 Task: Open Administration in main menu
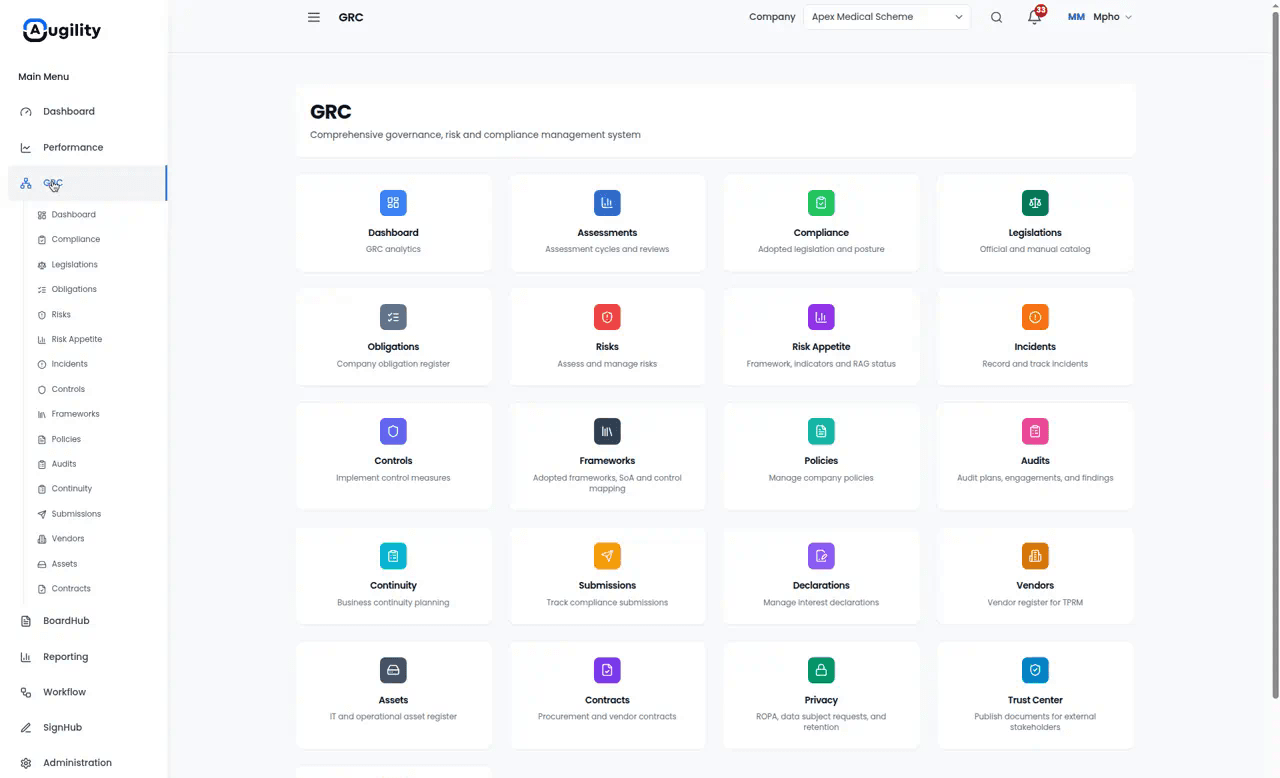coord(88,763)
